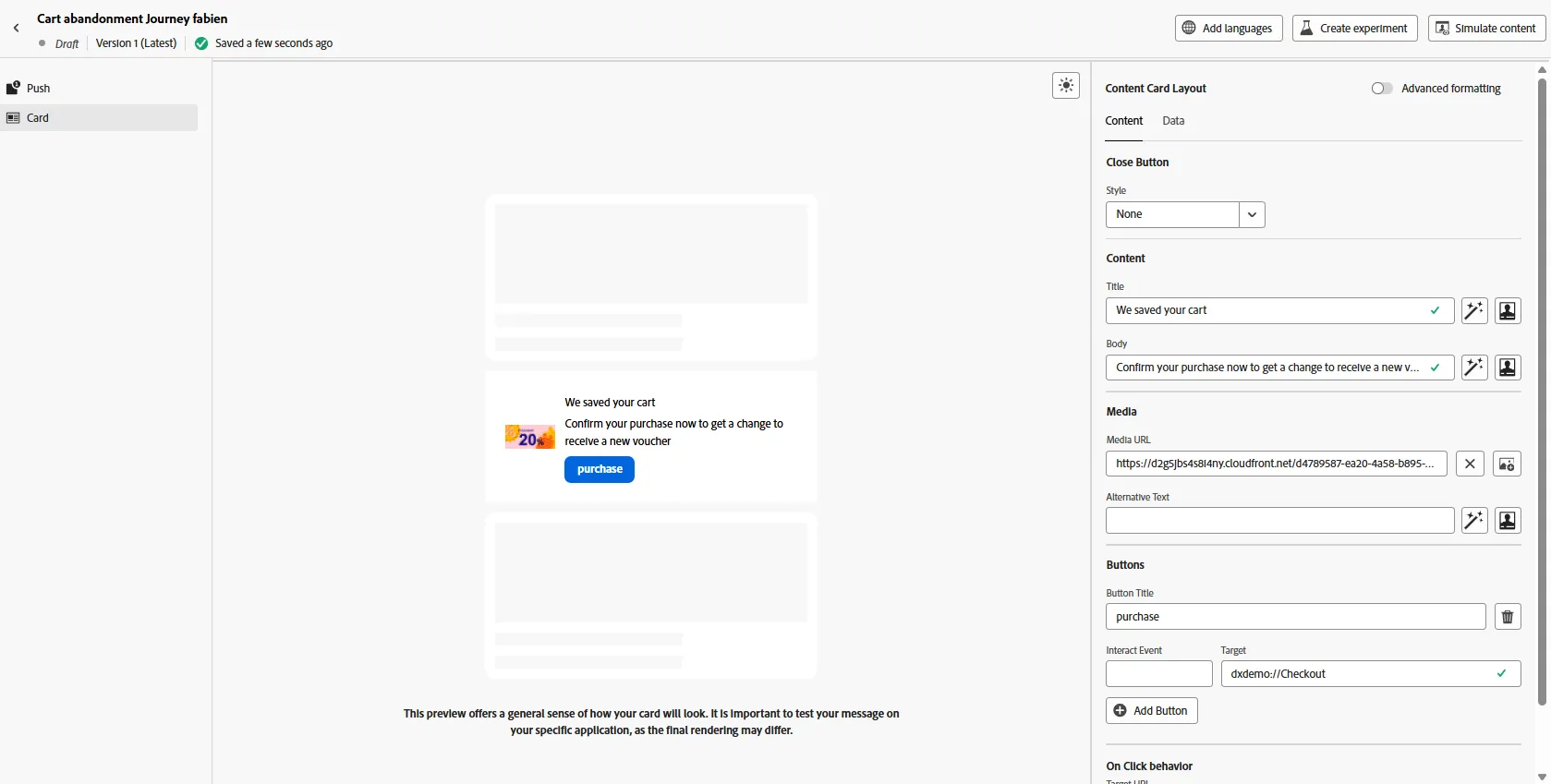Click the 'Cart abandonment Journey fabien' heading
1551x784 pixels.
132,18
